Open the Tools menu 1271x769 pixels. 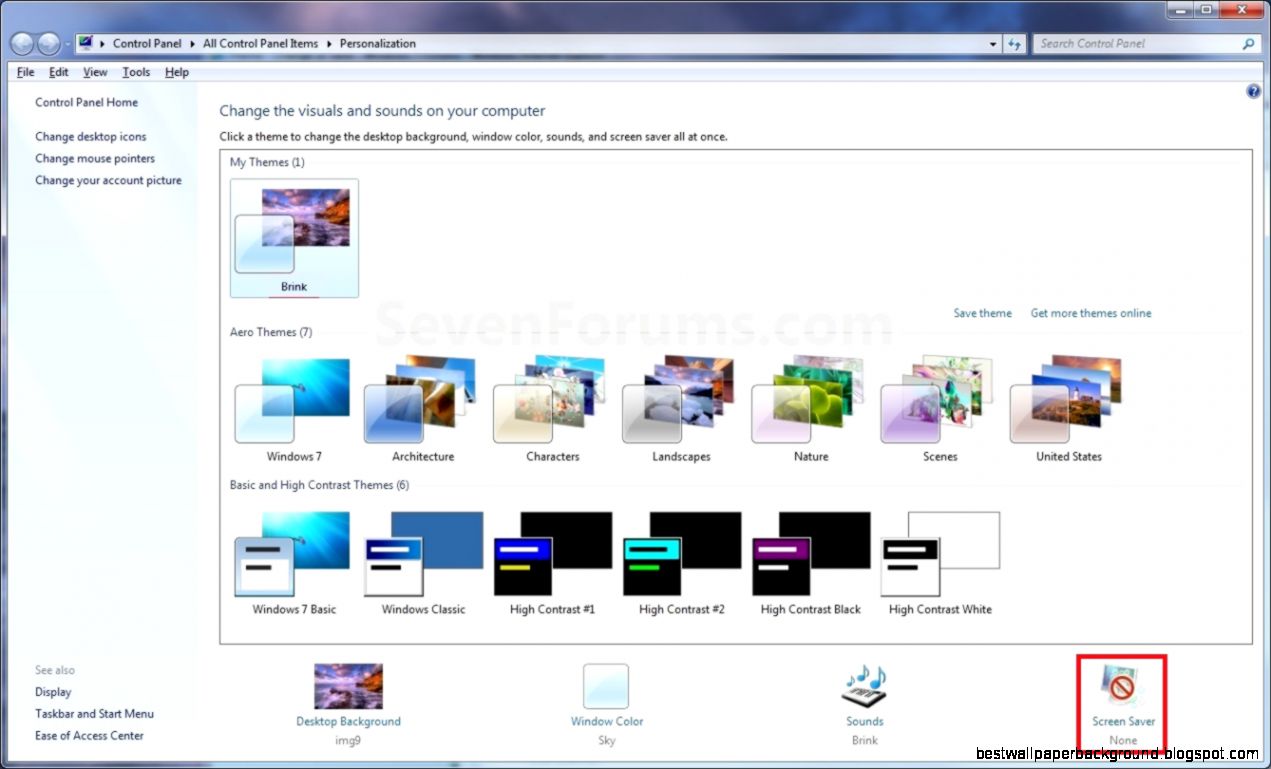coord(136,72)
